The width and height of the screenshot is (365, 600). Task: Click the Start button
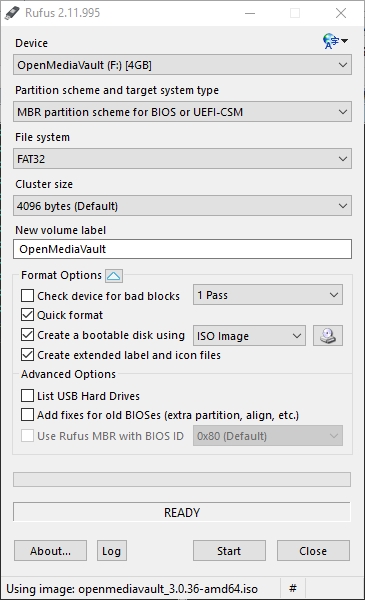[x=229, y=551]
